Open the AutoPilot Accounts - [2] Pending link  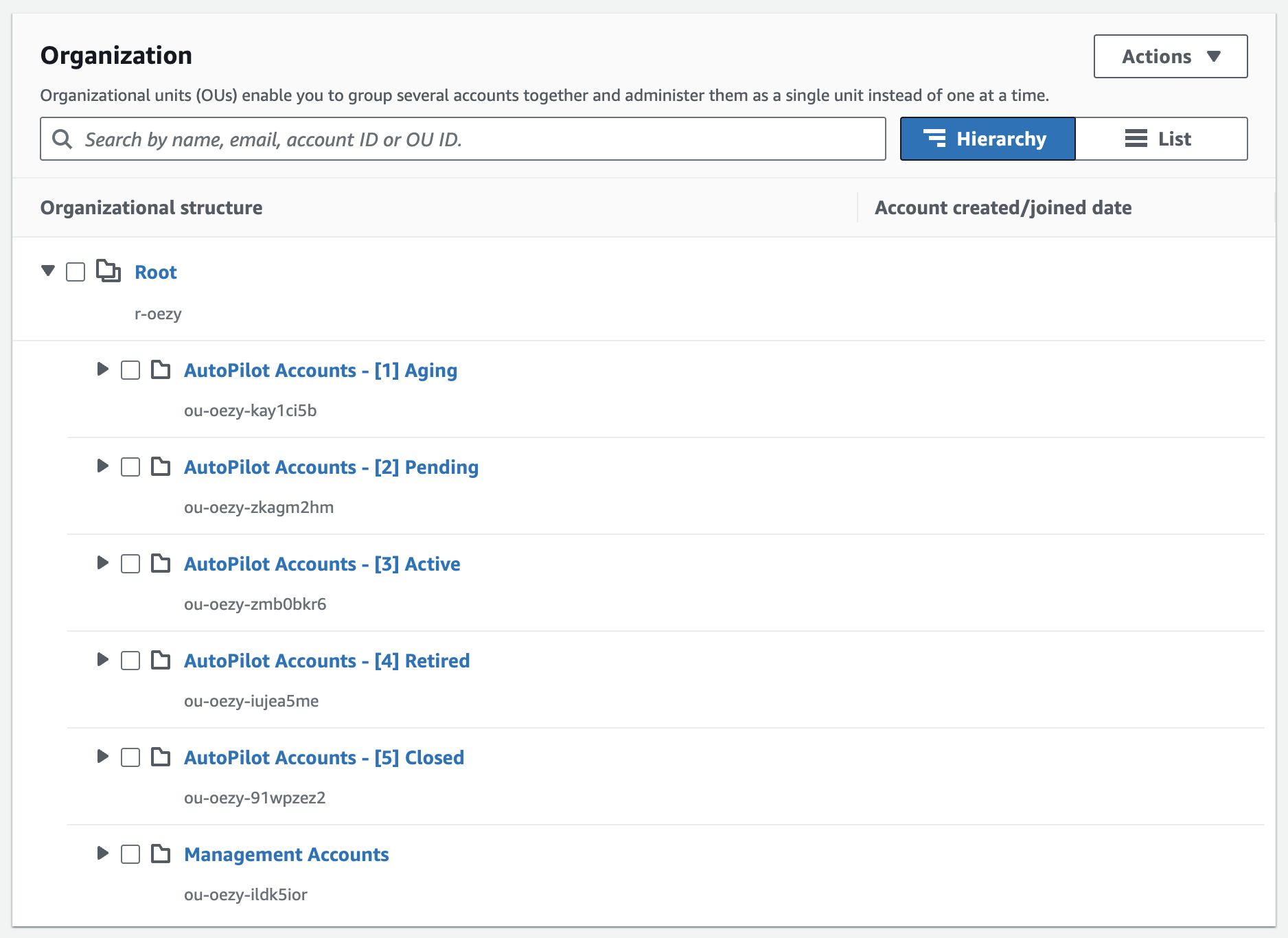331,467
